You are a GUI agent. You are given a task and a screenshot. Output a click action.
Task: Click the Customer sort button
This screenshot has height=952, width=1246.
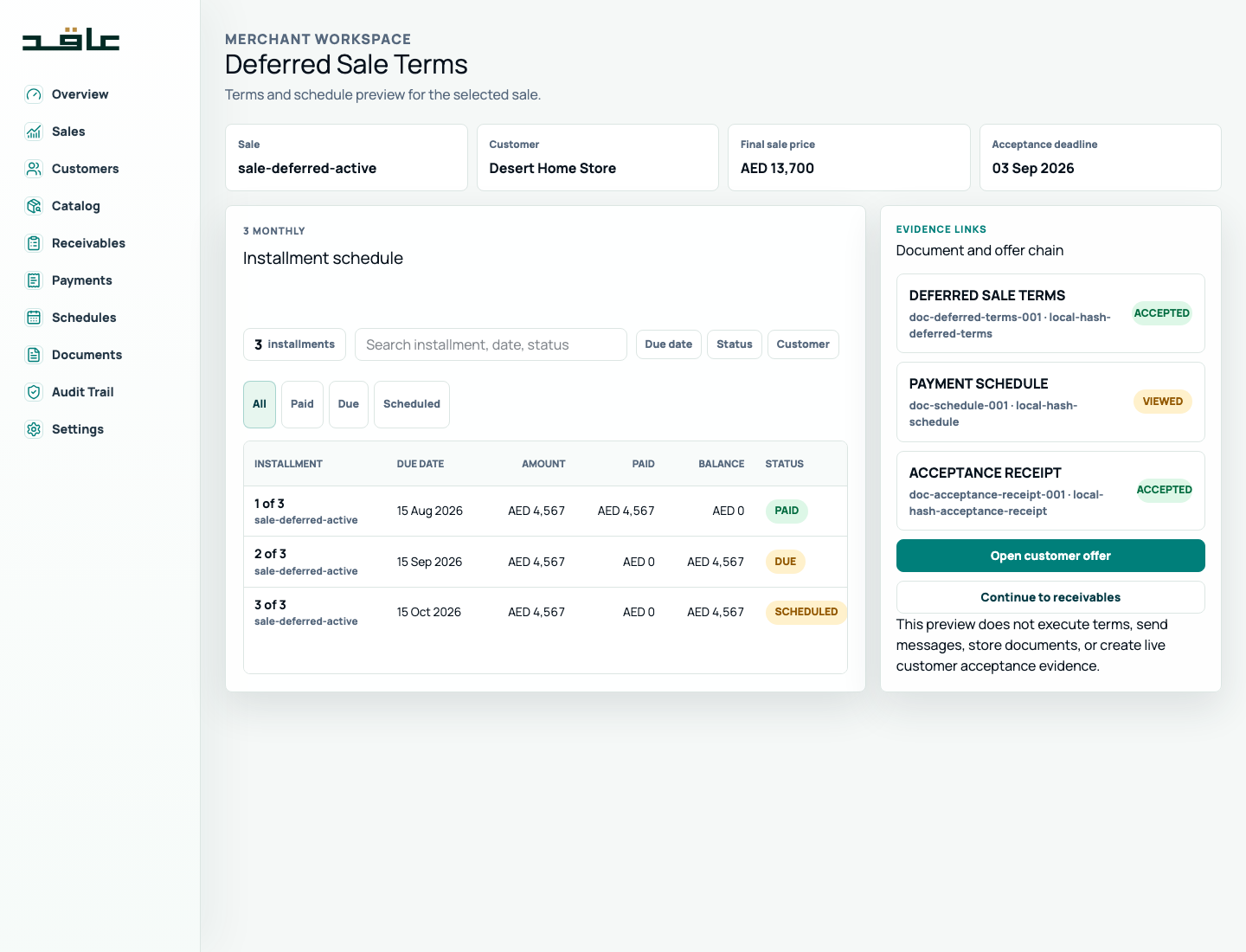point(803,344)
